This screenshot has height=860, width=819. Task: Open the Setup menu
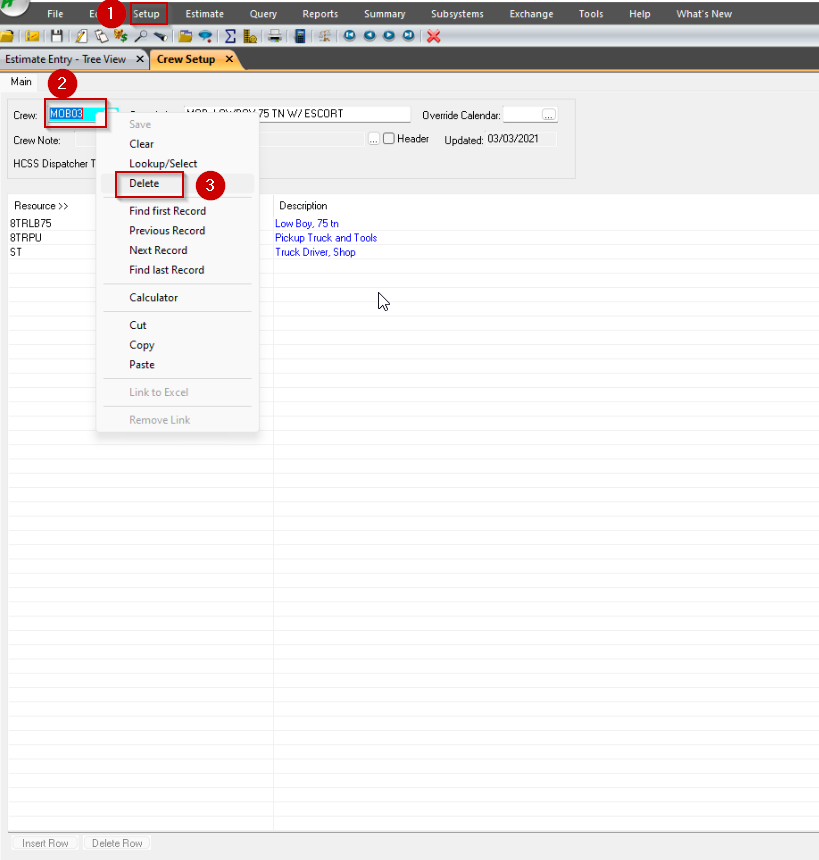[146, 14]
